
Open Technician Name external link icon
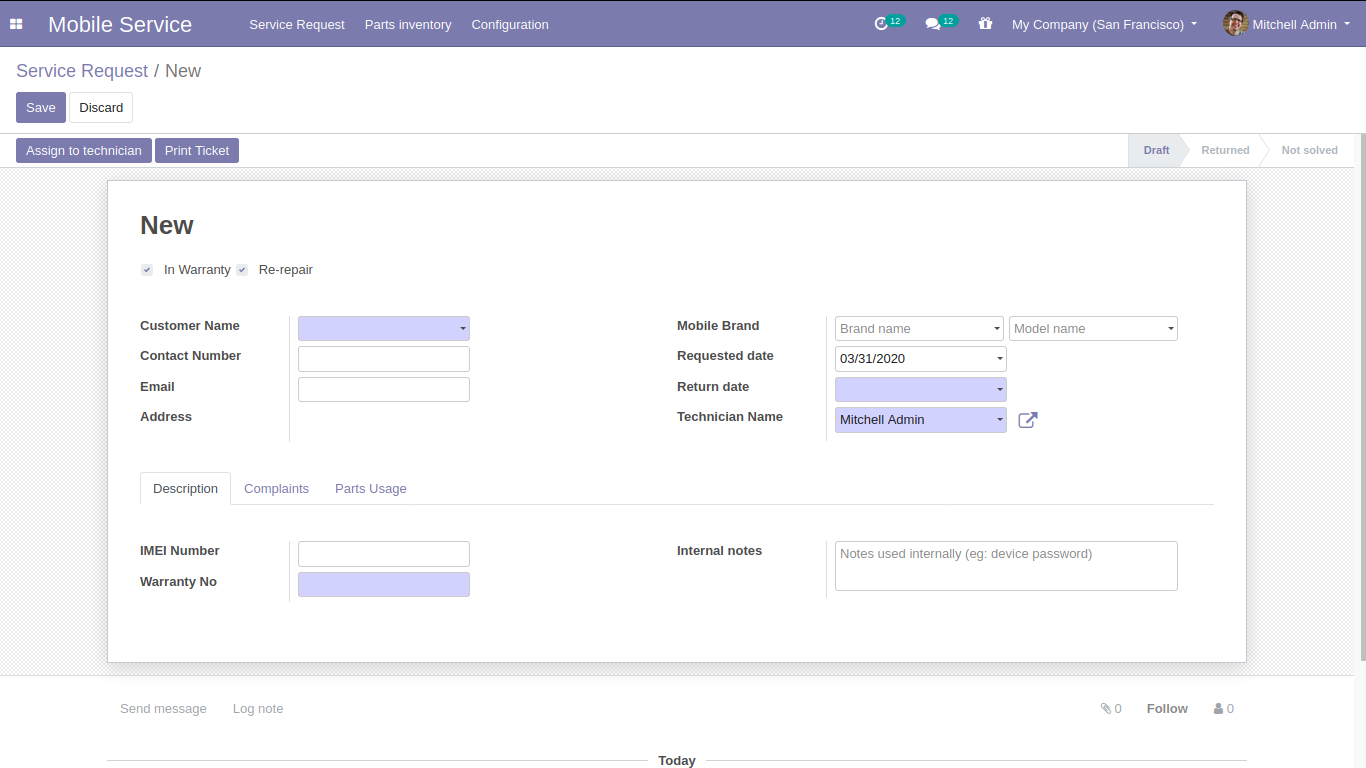click(1027, 420)
